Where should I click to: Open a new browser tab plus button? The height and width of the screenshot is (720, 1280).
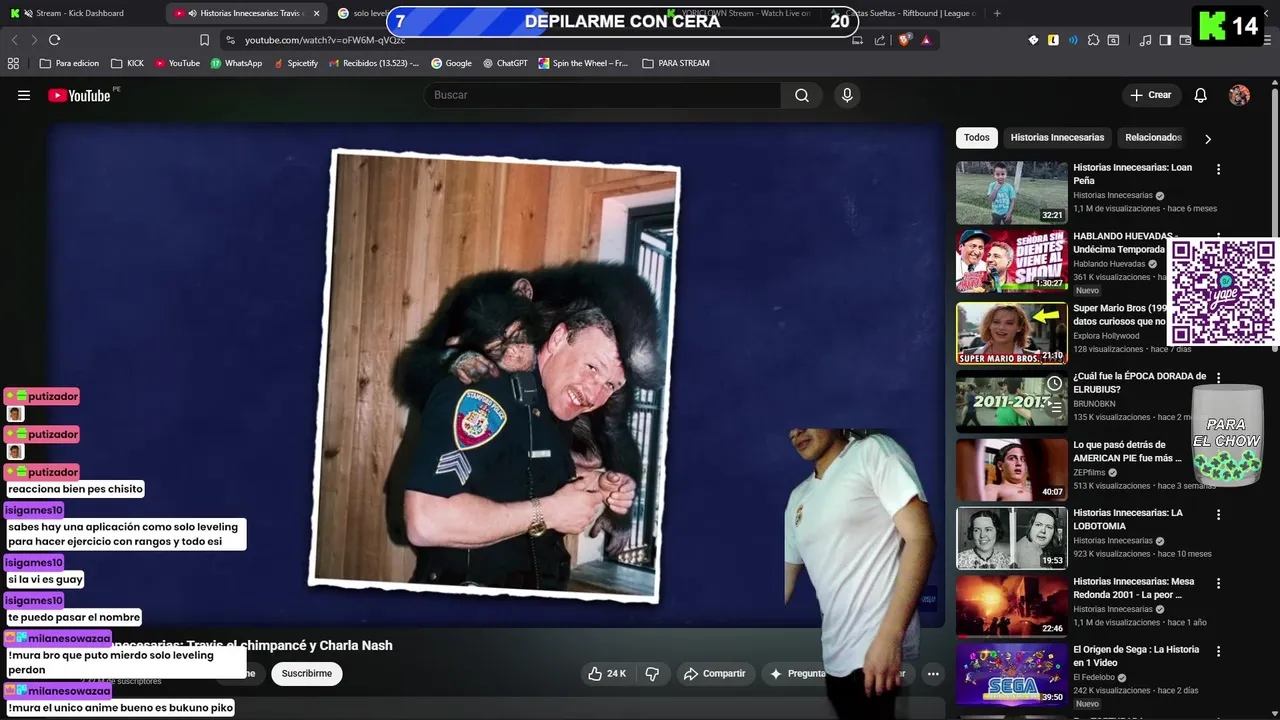point(997,13)
